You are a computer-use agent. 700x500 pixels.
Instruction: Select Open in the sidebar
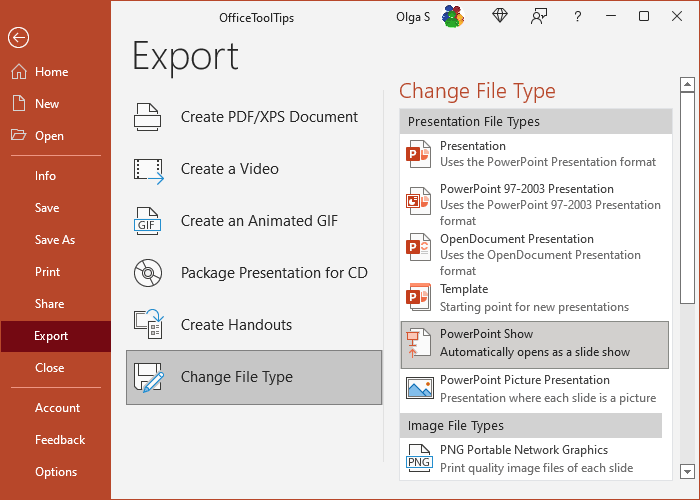[55, 136]
